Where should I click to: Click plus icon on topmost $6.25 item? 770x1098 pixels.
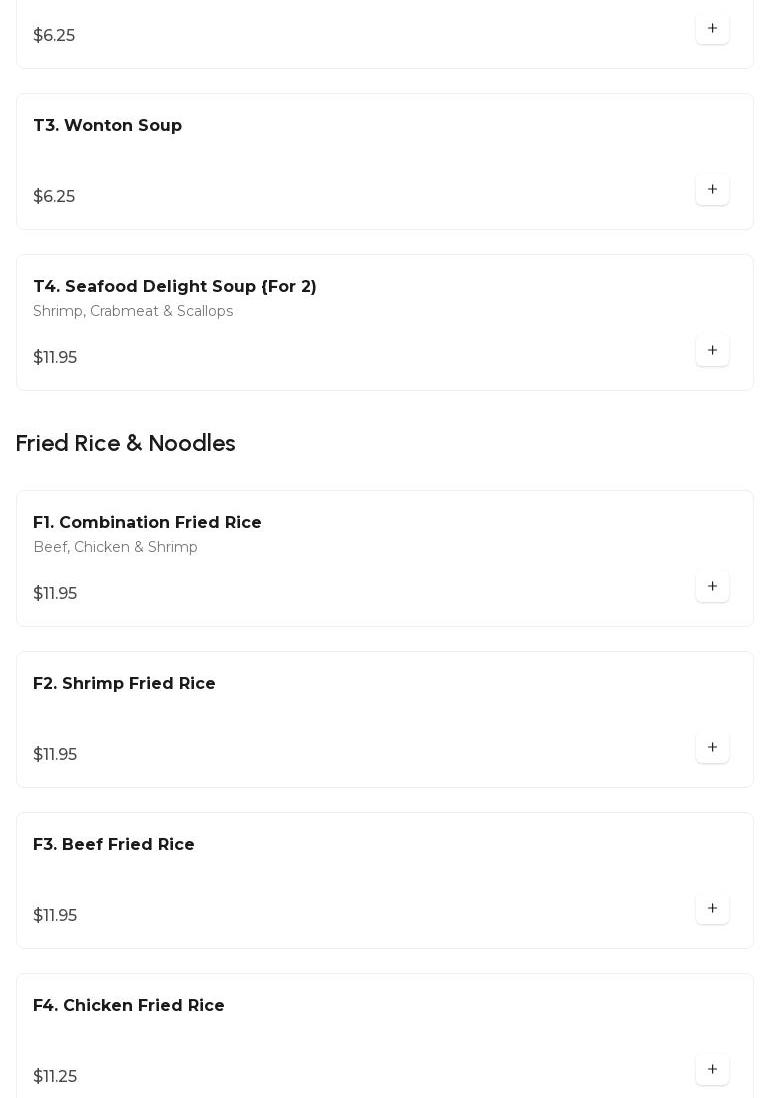point(712,29)
